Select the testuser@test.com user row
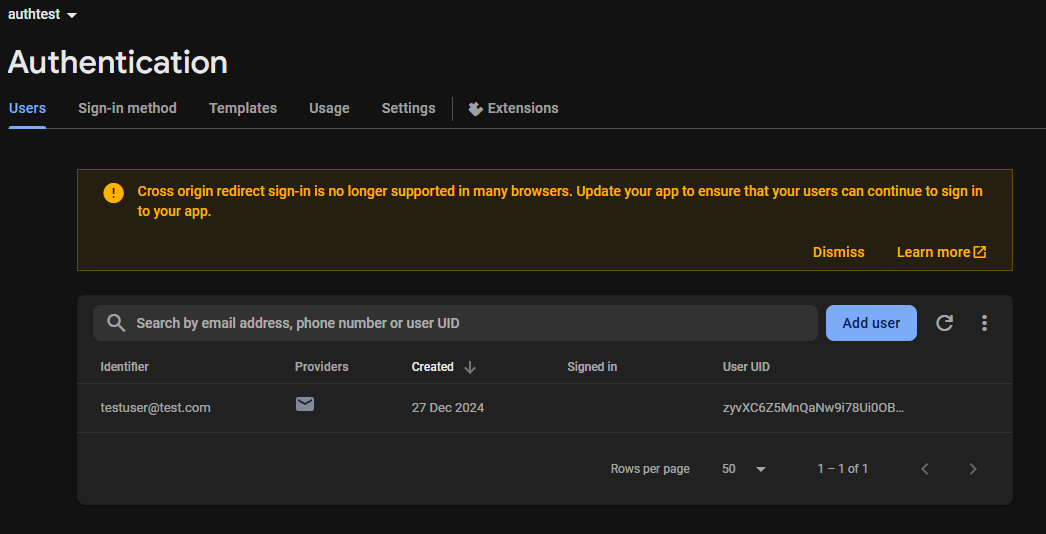Screen dimensions: 1046x534 156,408
